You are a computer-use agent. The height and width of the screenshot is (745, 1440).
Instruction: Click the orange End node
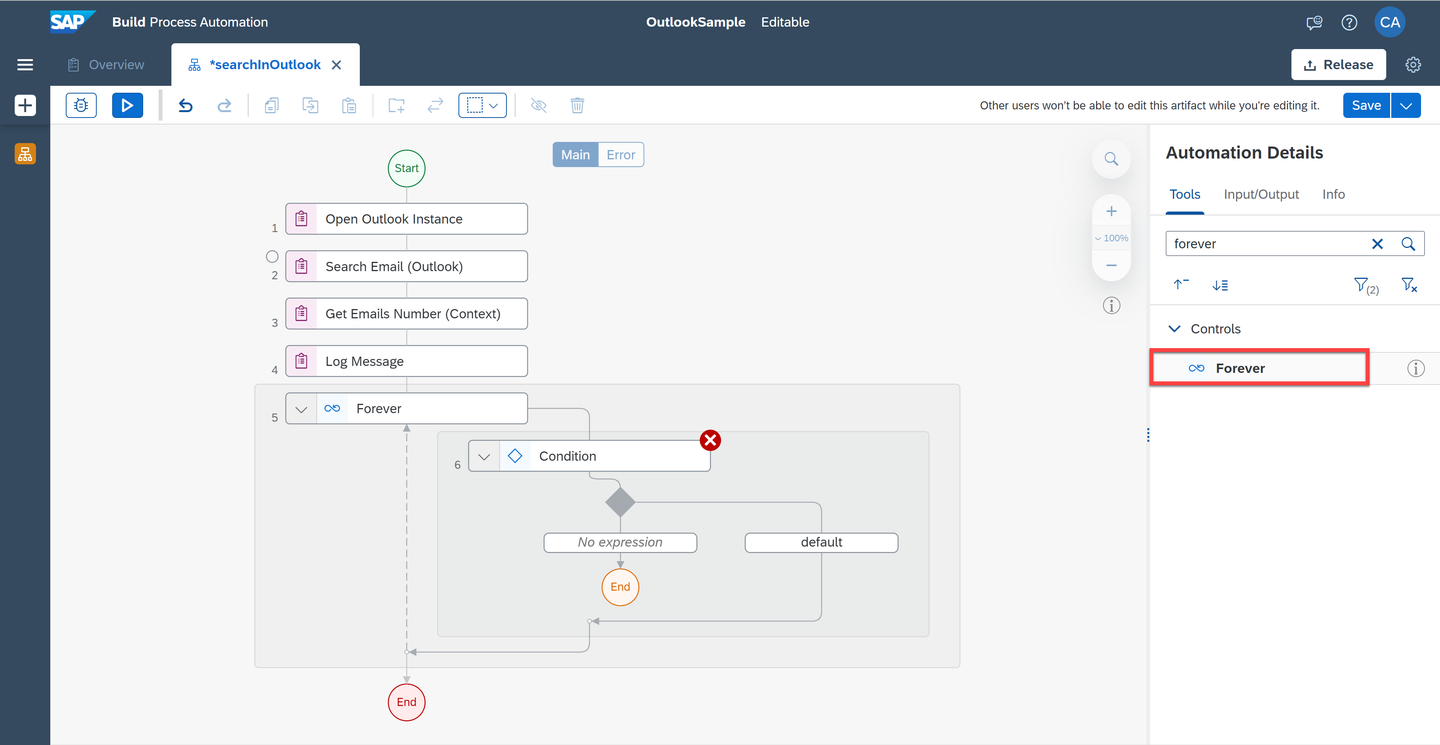[620, 587]
